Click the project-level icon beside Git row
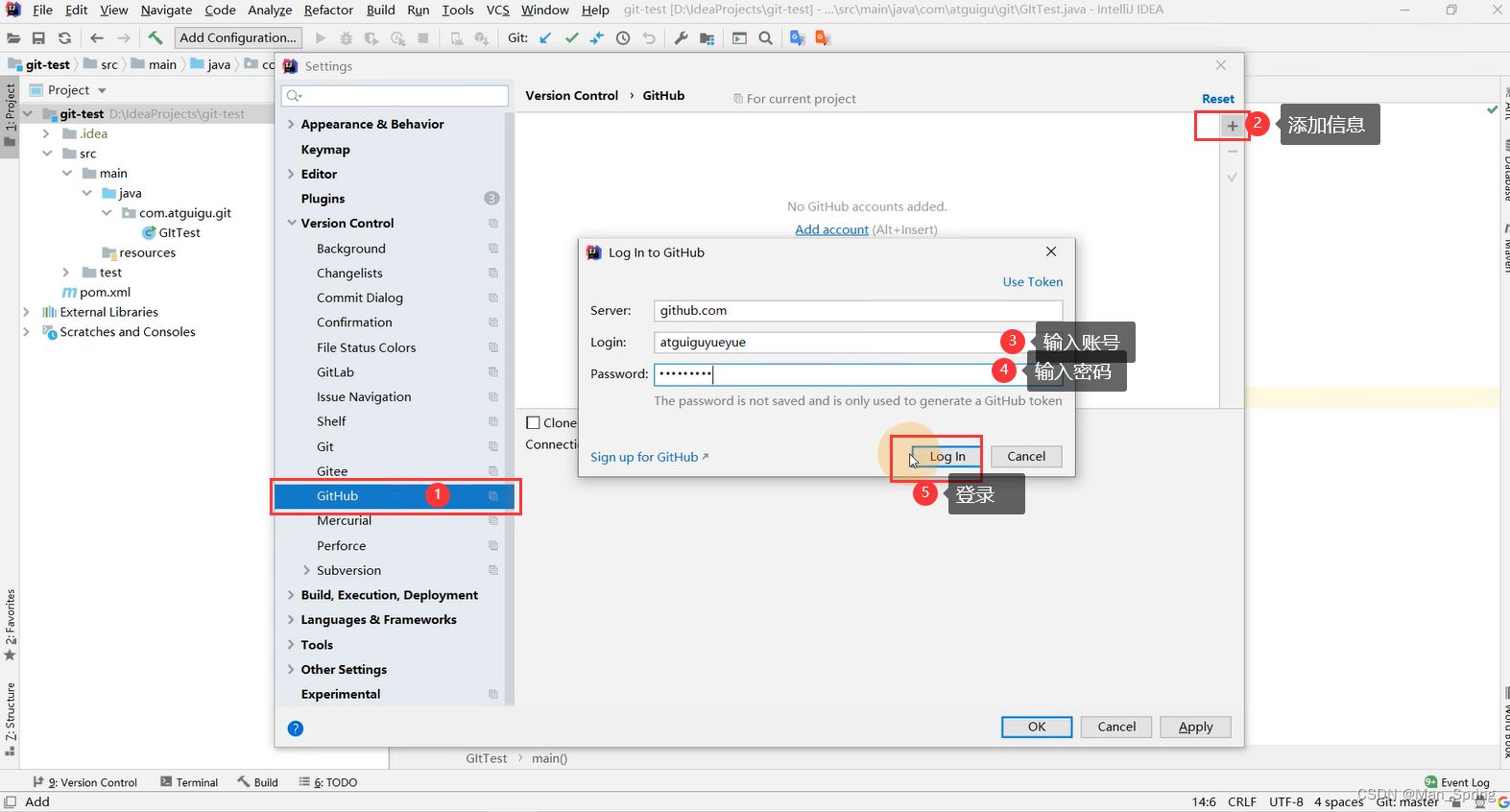The width and height of the screenshot is (1510, 812). coord(493,446)
